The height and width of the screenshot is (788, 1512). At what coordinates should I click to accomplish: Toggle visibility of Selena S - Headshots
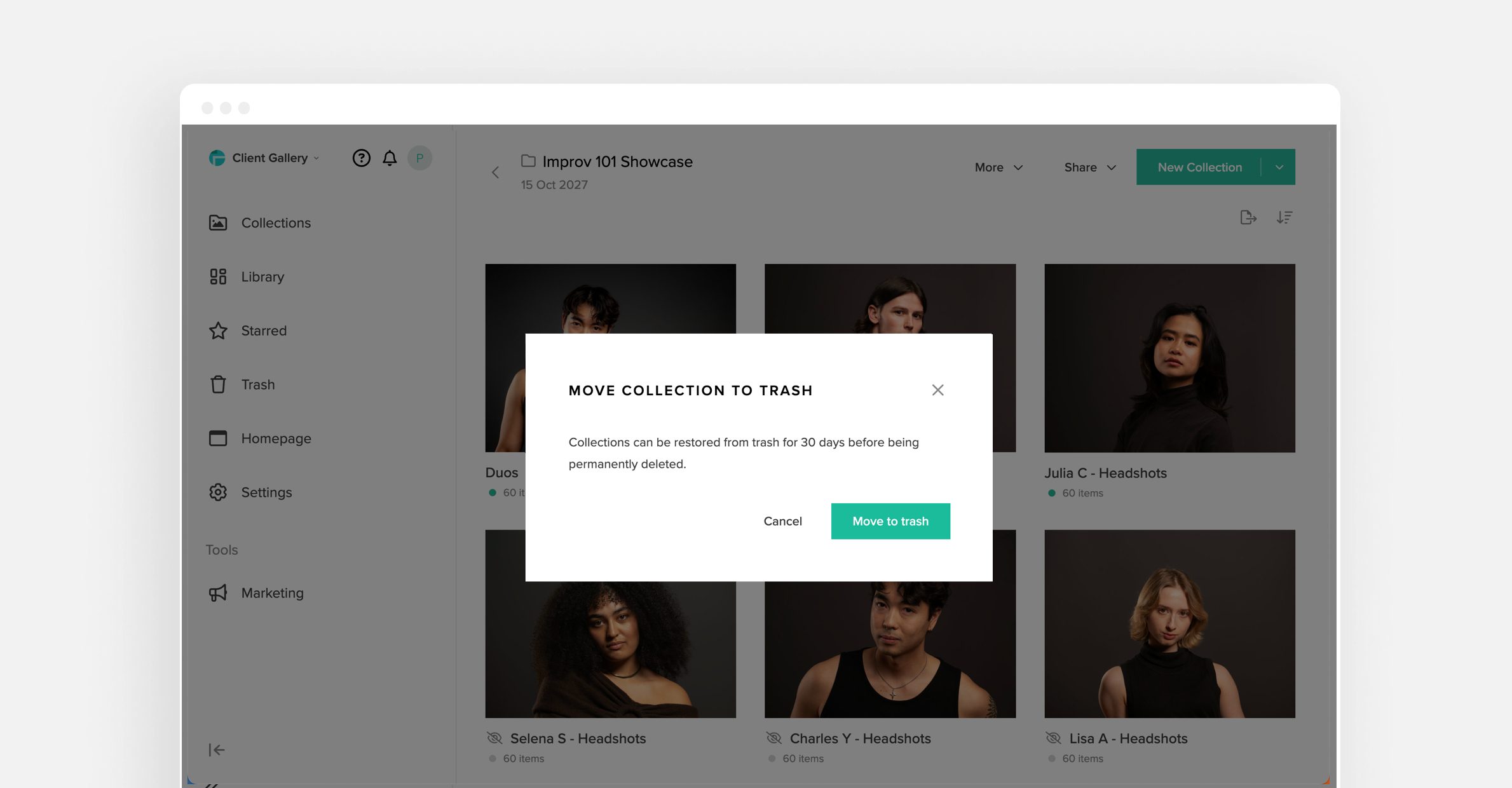click(x=494, y=738)
